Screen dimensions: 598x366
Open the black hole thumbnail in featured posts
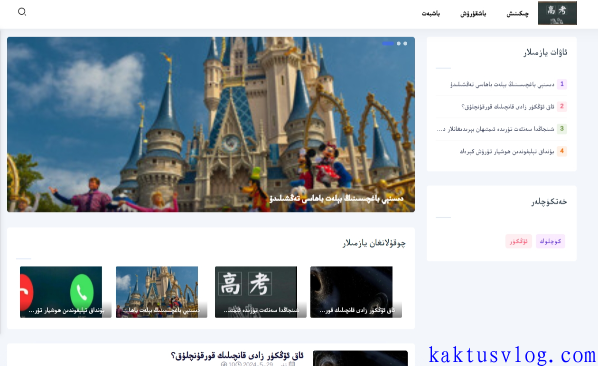356,292
